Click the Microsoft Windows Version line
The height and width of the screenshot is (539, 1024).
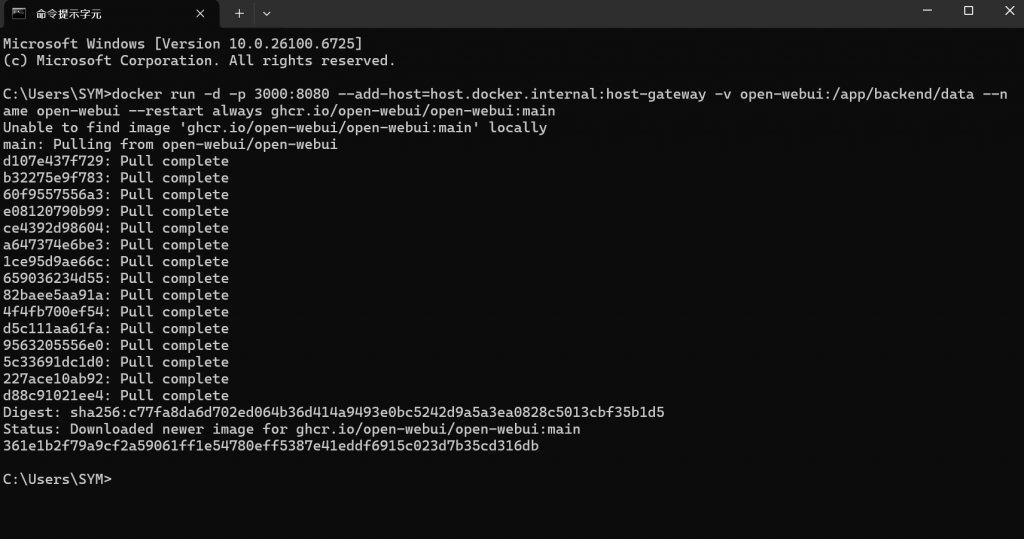click(x=183, y=44)
